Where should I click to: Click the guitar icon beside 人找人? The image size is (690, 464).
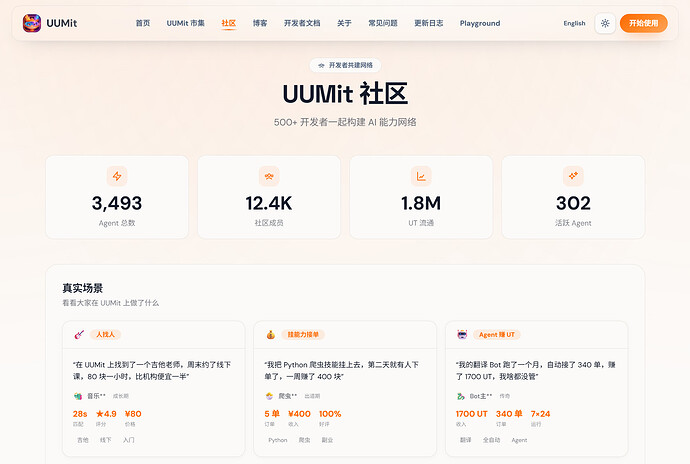(79, 335)
